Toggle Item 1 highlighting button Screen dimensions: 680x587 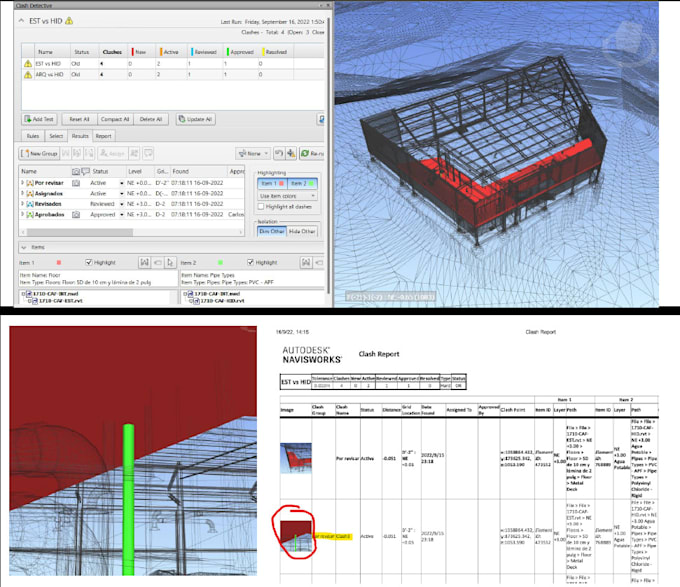tap(272, 183)
